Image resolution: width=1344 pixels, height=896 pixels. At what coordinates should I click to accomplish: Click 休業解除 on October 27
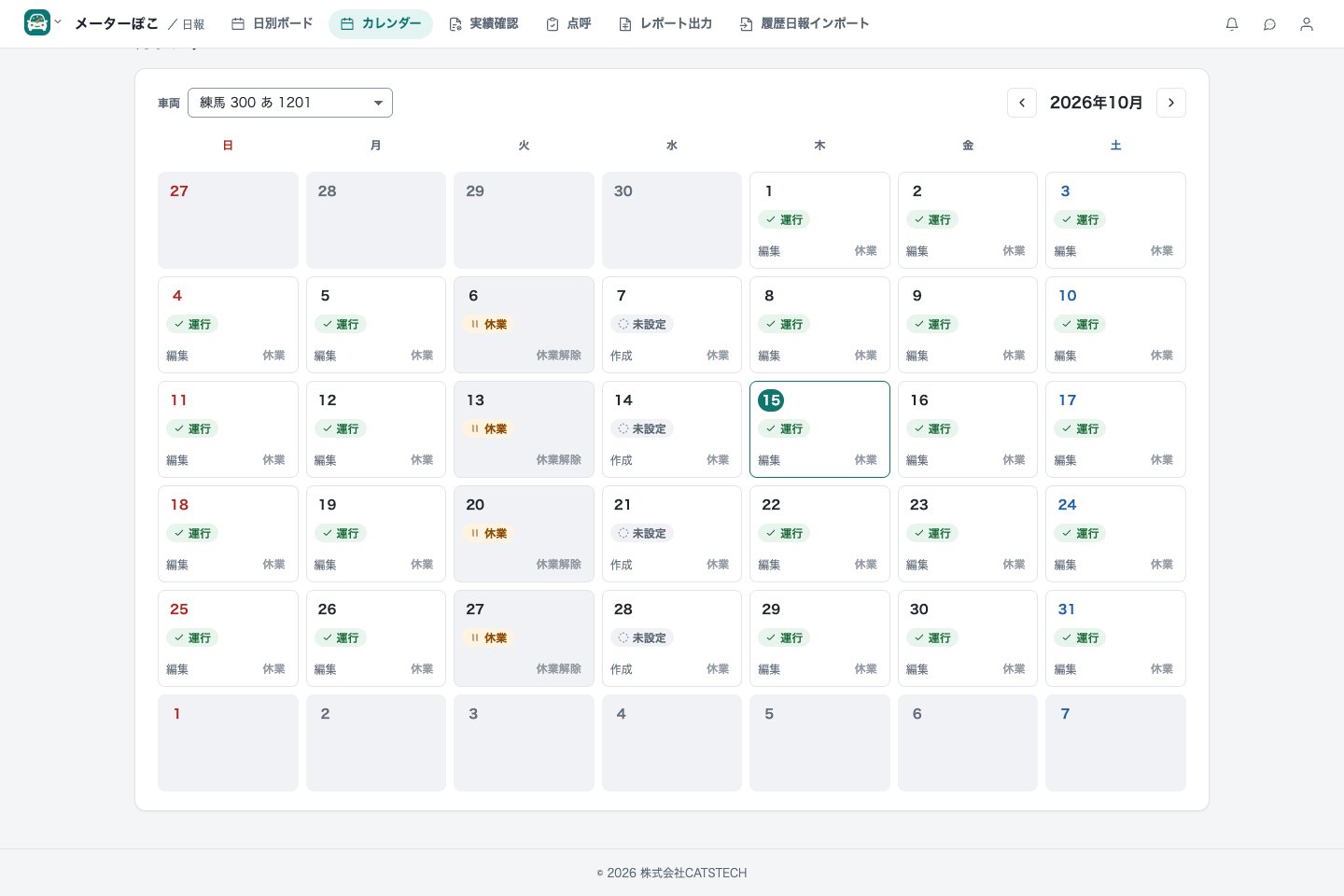558,669
